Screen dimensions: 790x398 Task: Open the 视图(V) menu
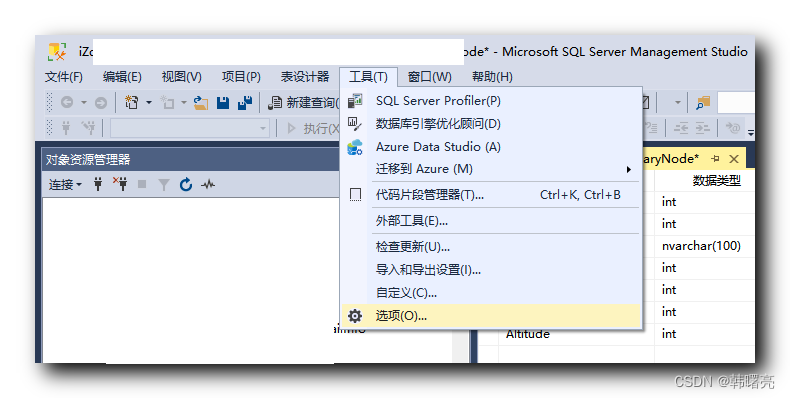tap(182, 77)
